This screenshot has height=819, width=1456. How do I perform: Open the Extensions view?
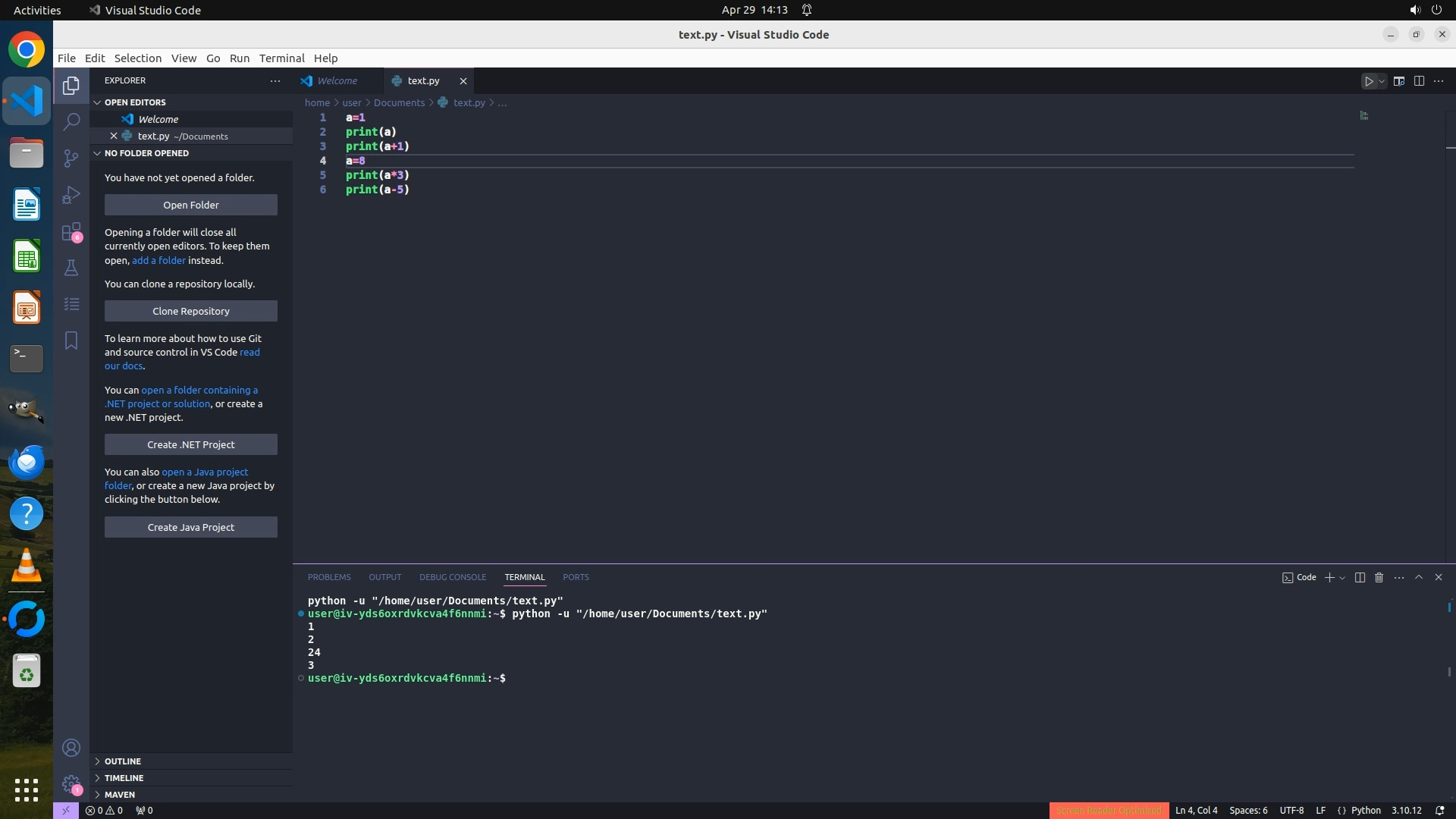(x=71, y=232)
